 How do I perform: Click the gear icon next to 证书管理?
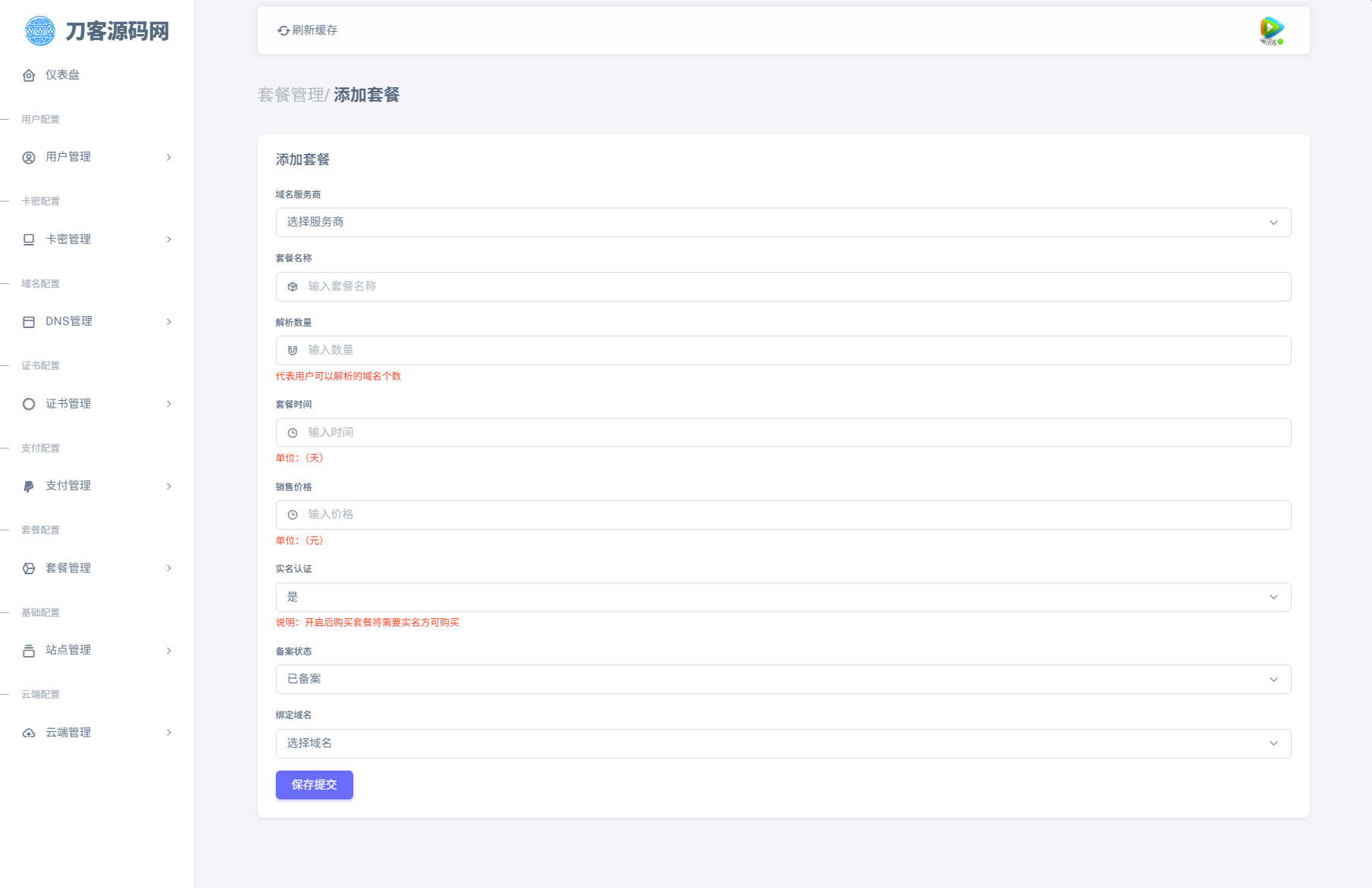pos(29,403)
